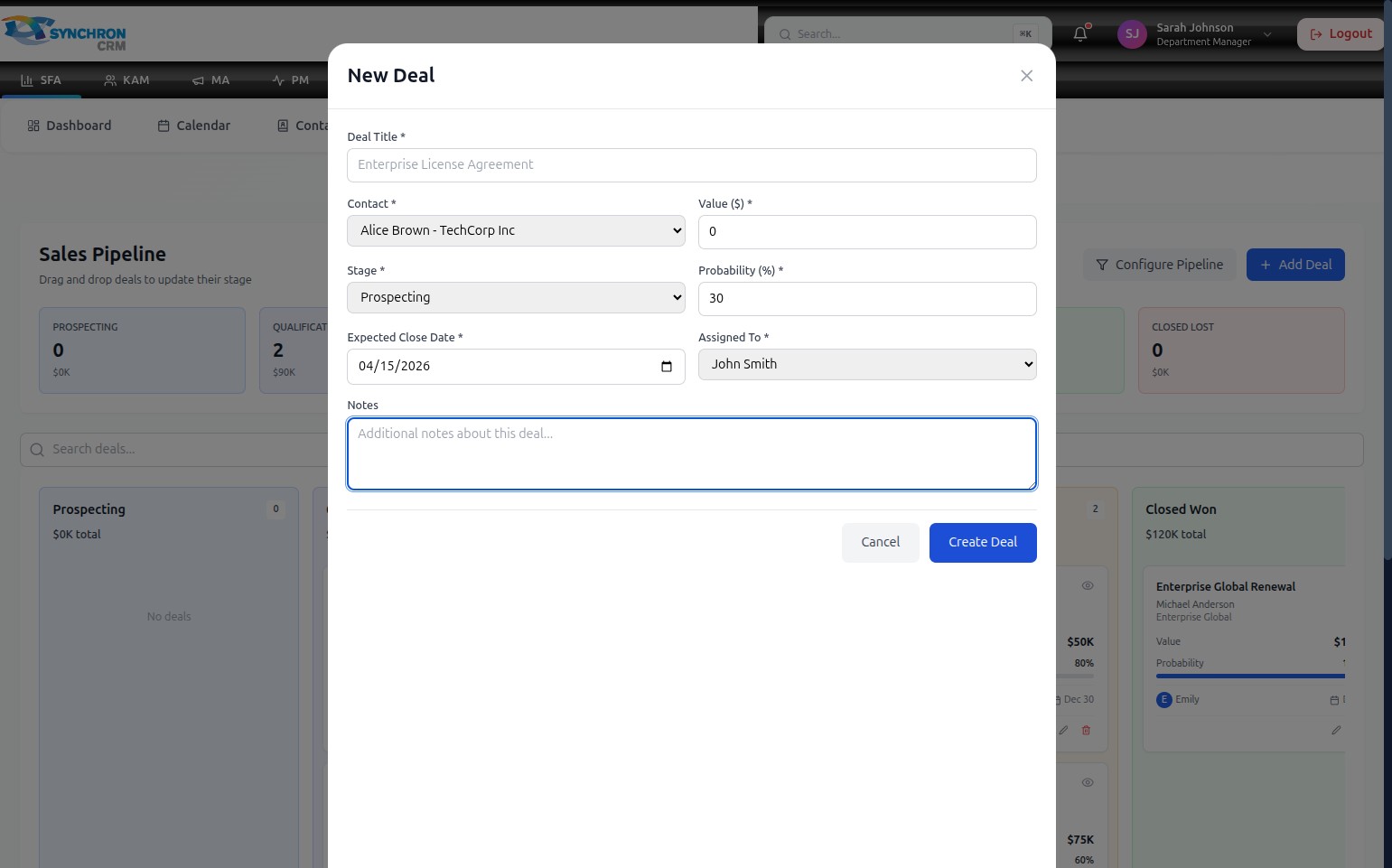This screenshot has width=1392, height=868.
Task: Select the Prospecting summary card
Action: pos(142,350)
